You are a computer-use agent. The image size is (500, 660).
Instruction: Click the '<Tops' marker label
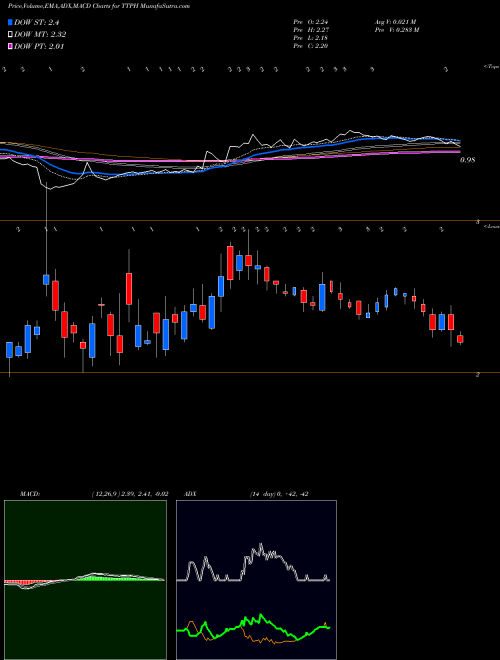[491, 67]
